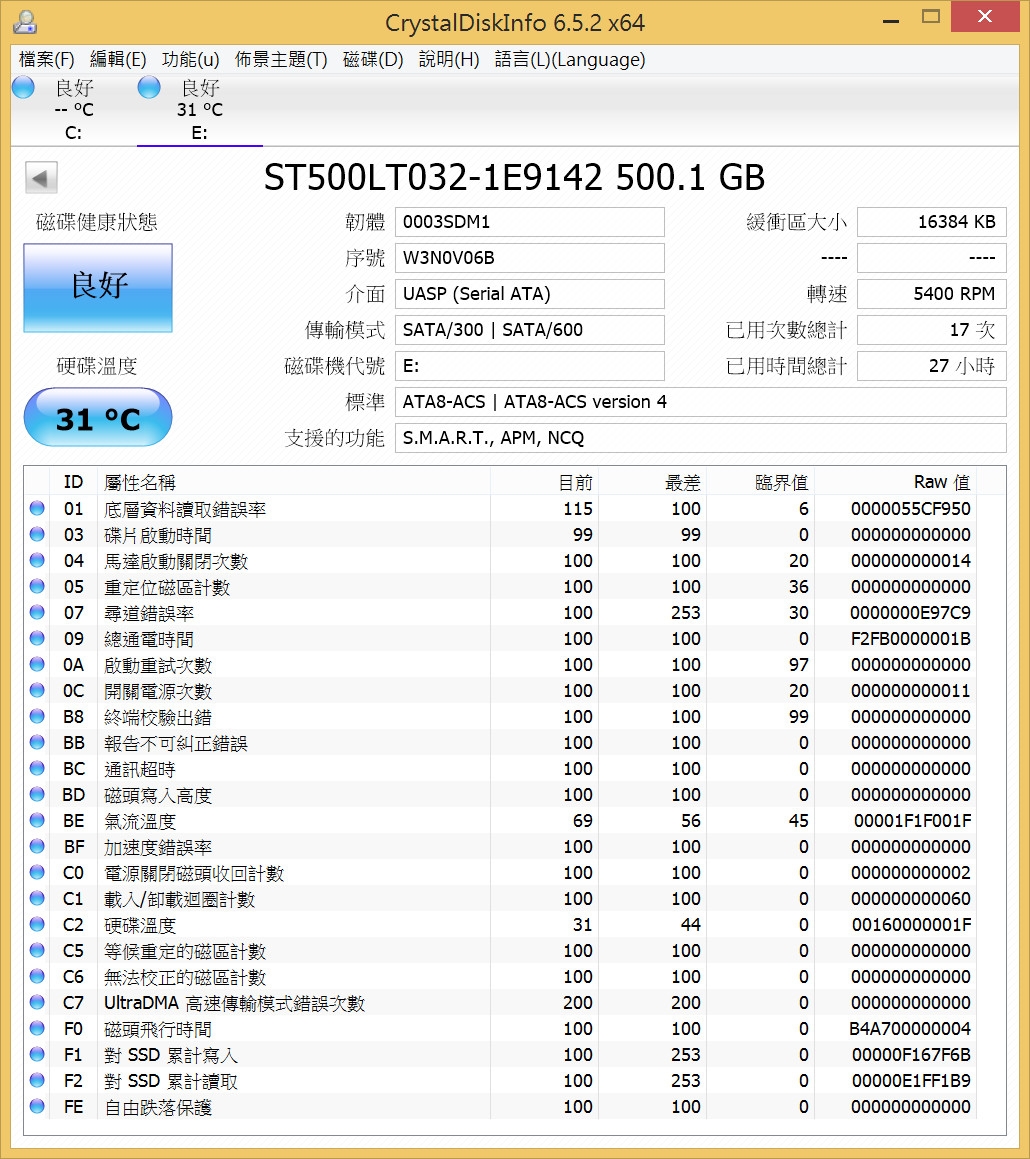1030x1159 pixels.
Task: Click status icon for attribute C5
Action: [x=37, y=951]
